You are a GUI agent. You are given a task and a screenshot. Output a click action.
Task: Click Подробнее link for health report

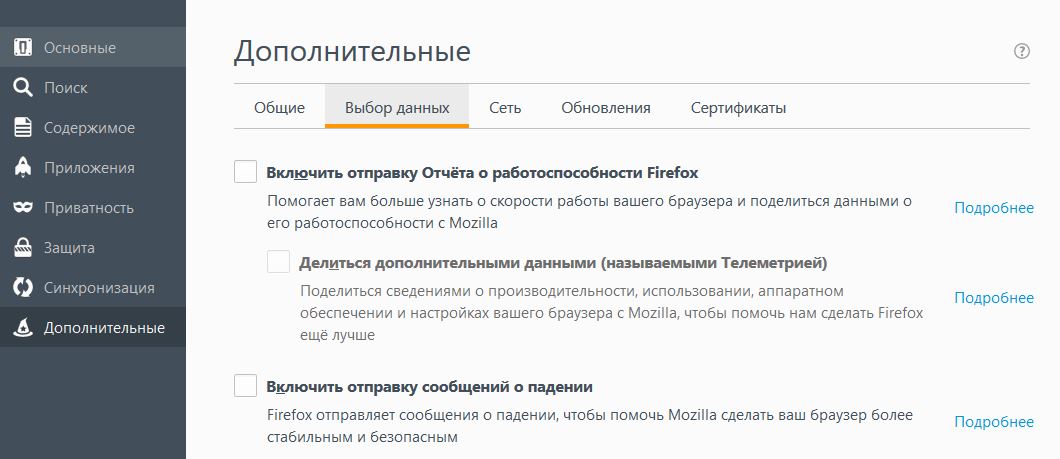click(994, 208)
